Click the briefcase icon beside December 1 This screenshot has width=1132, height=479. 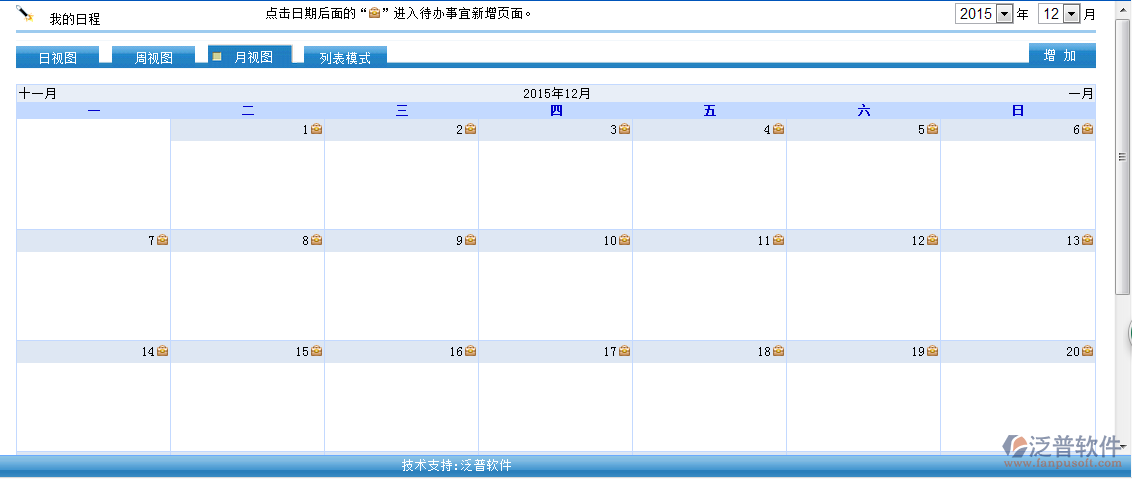[x=316, y=129]
